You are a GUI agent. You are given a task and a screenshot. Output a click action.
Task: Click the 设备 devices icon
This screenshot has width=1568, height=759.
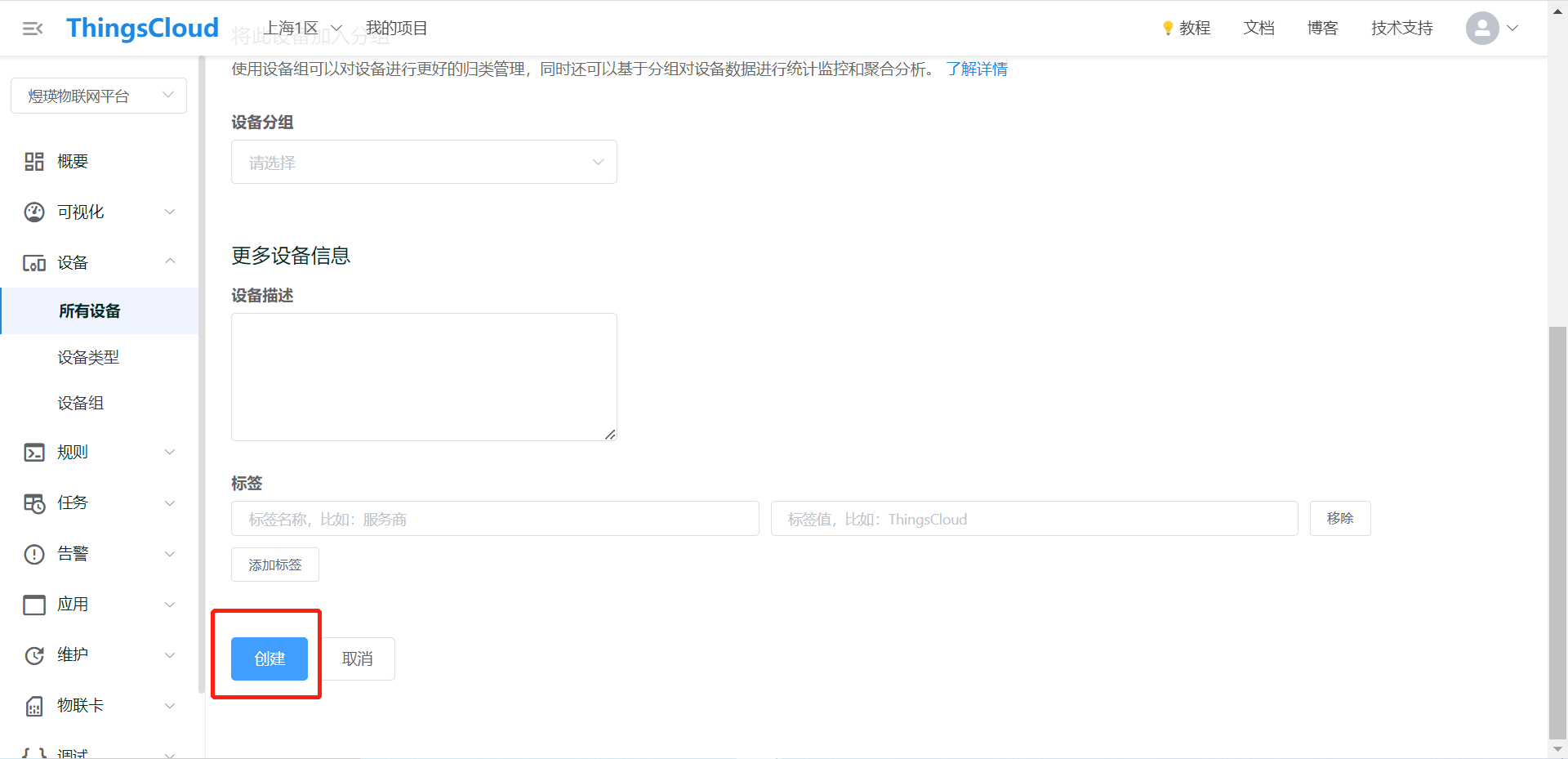pyautogui.click(x=34, y=263)
